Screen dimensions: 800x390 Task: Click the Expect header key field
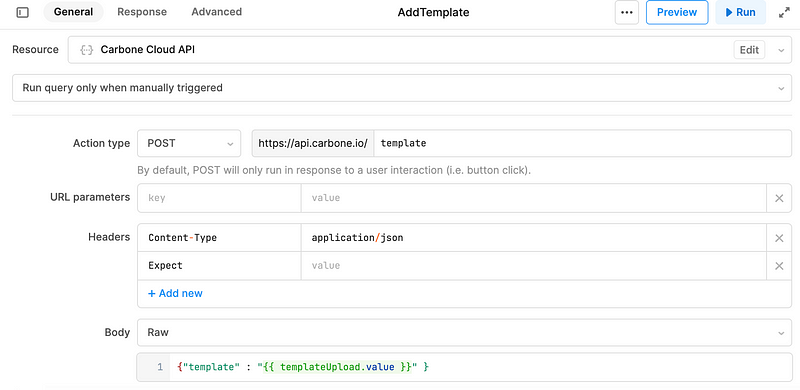pos(219,266)
